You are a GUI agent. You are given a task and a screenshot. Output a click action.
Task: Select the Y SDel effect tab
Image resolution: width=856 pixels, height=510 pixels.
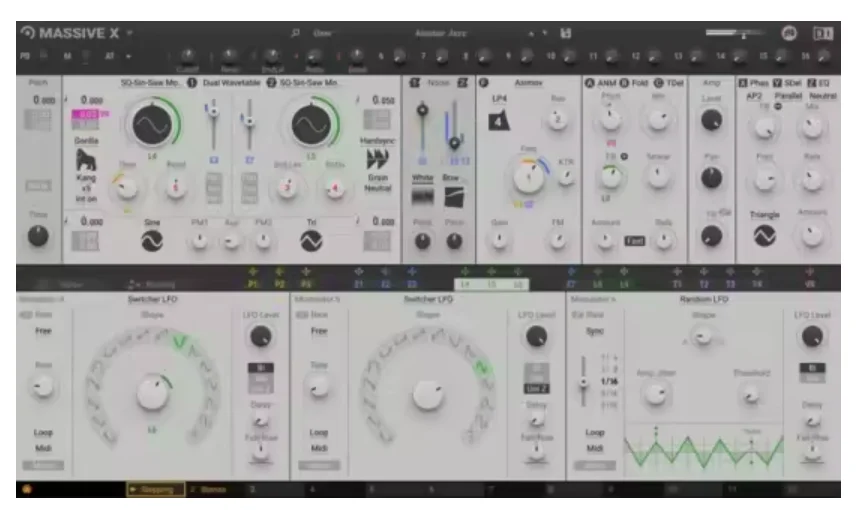(x=787, y=83)
